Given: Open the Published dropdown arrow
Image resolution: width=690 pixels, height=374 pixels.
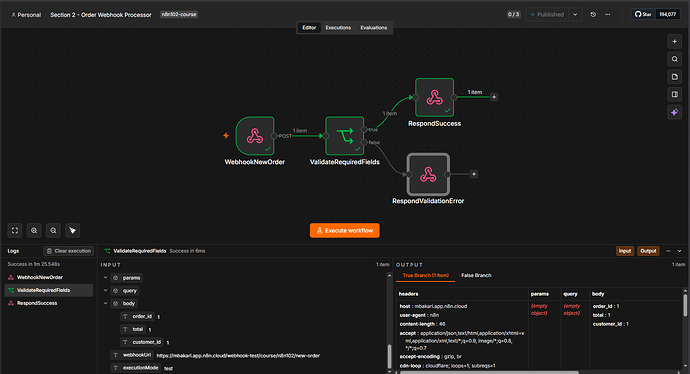Looking at the screenshot, I should click(575, 15).
